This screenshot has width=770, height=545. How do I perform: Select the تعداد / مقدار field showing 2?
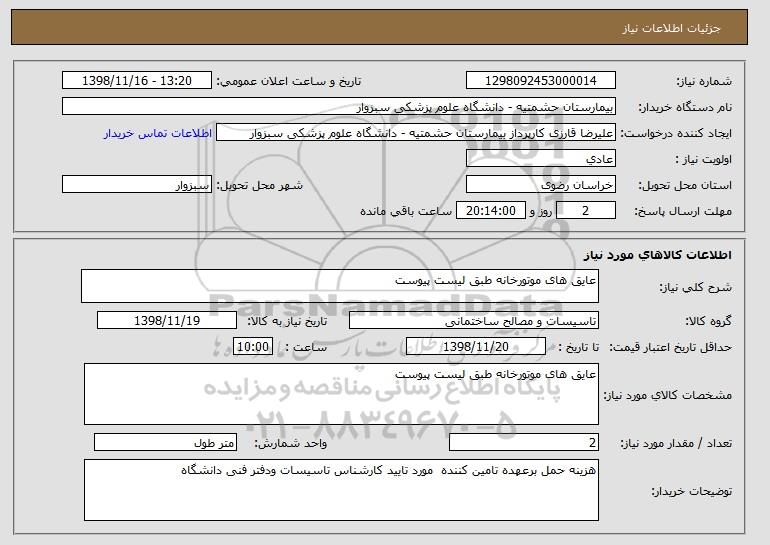[x=524, y=442]
